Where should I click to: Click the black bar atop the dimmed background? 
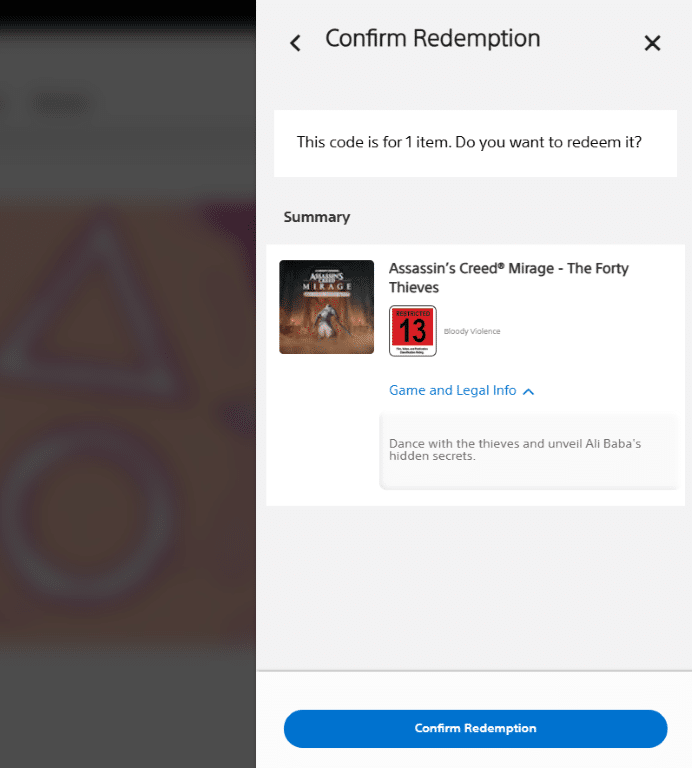(x=128, y=13)
